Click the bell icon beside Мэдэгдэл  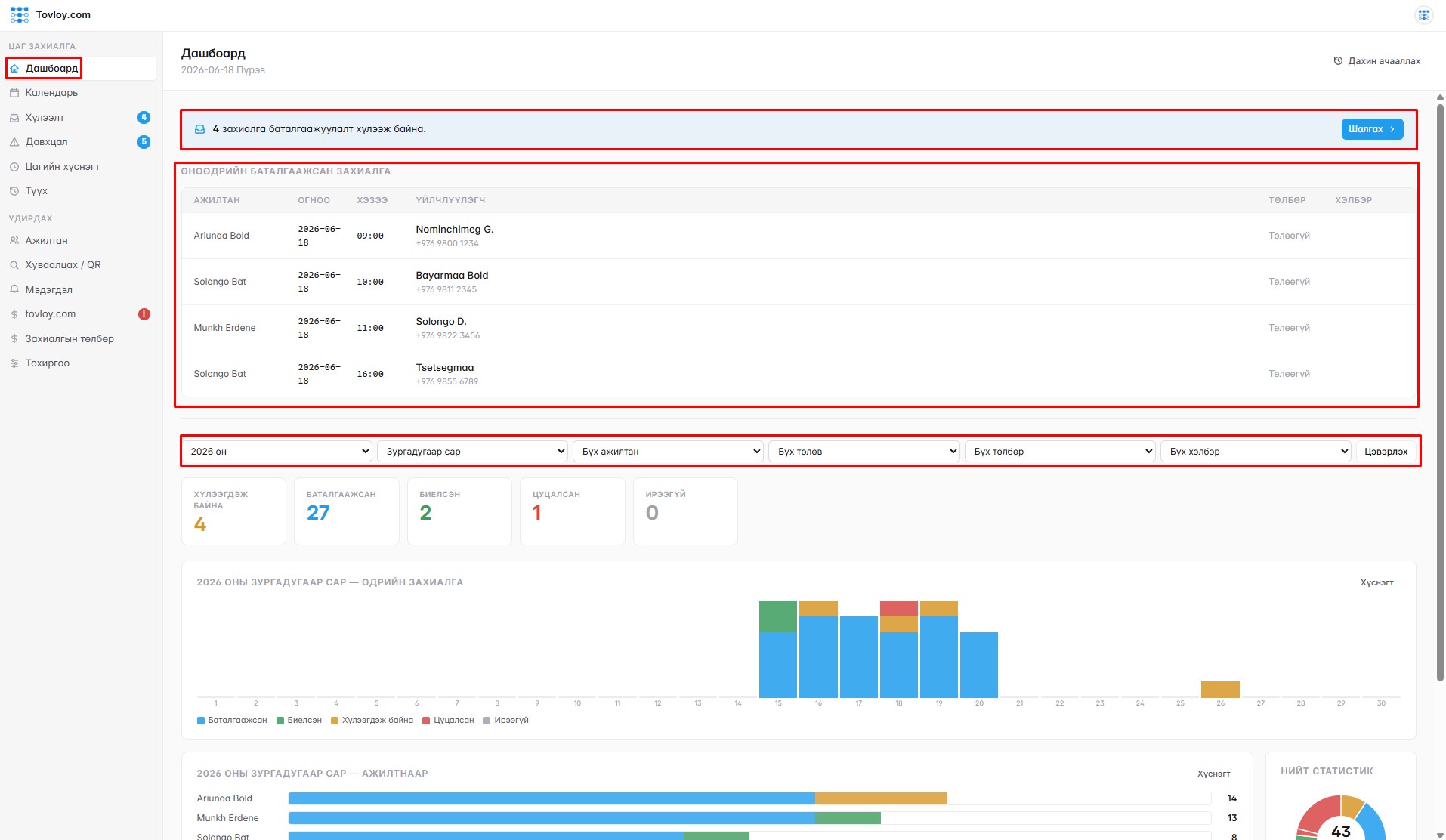click(14, 289)
